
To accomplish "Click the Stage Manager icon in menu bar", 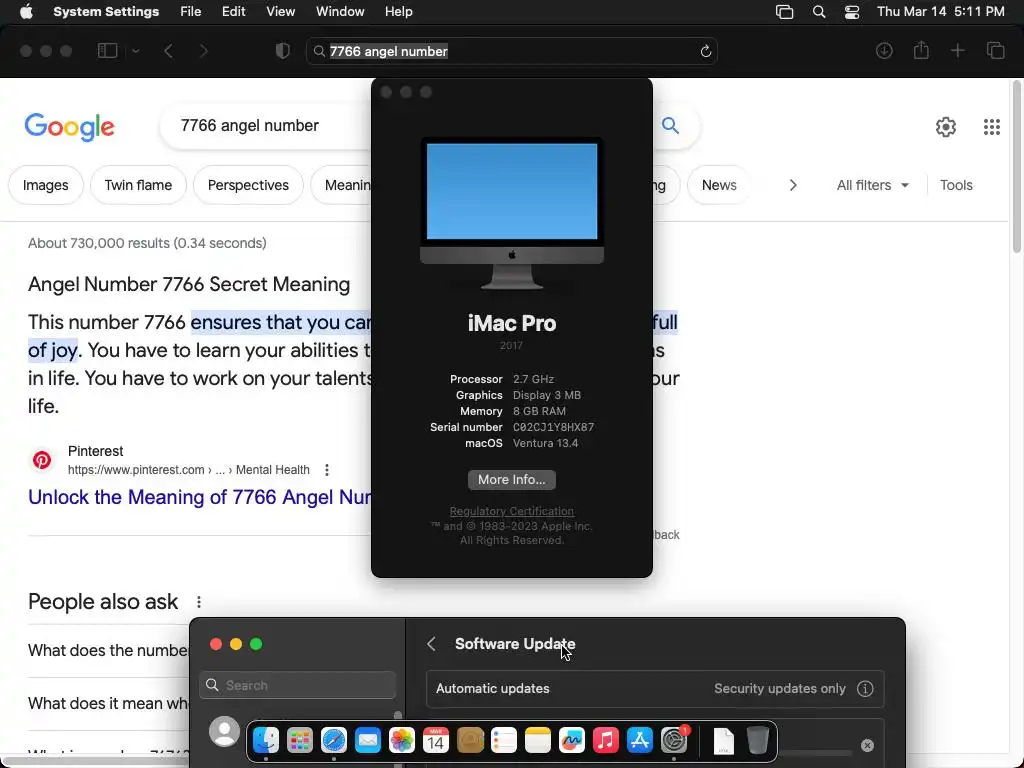I will coord(784,12).
